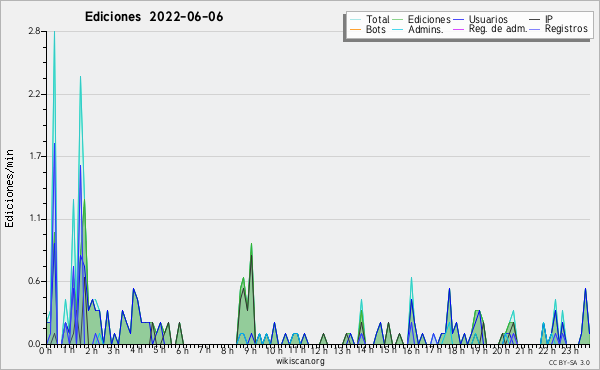Click the 9 h mark on the time axis
The width and height of the screenshot is (600, 370).
coord(249,350)
